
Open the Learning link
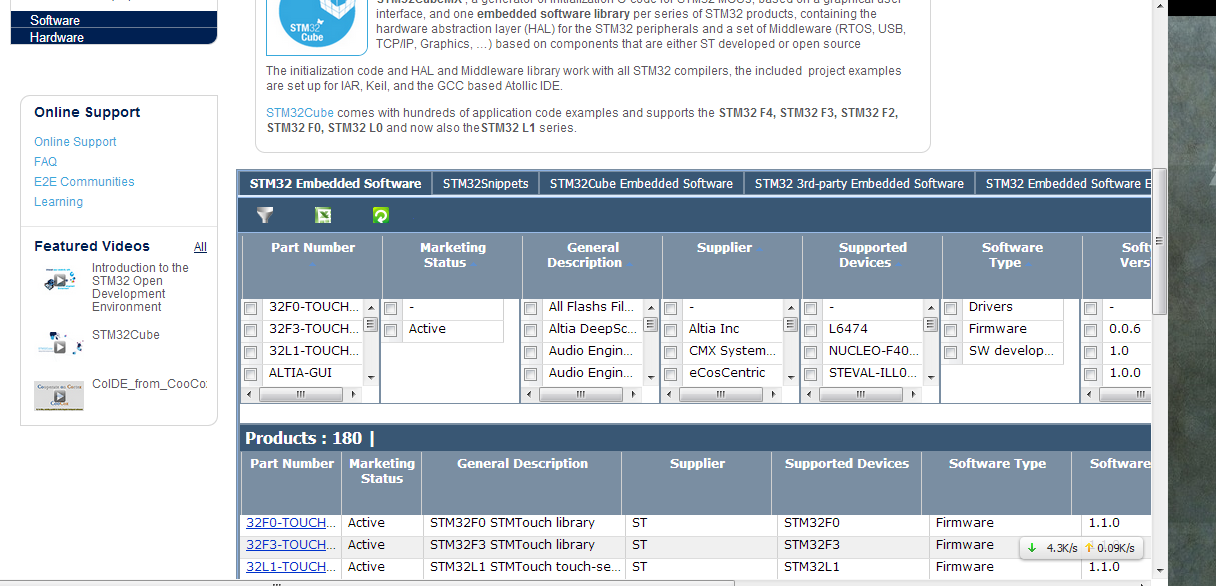[58, 202]
